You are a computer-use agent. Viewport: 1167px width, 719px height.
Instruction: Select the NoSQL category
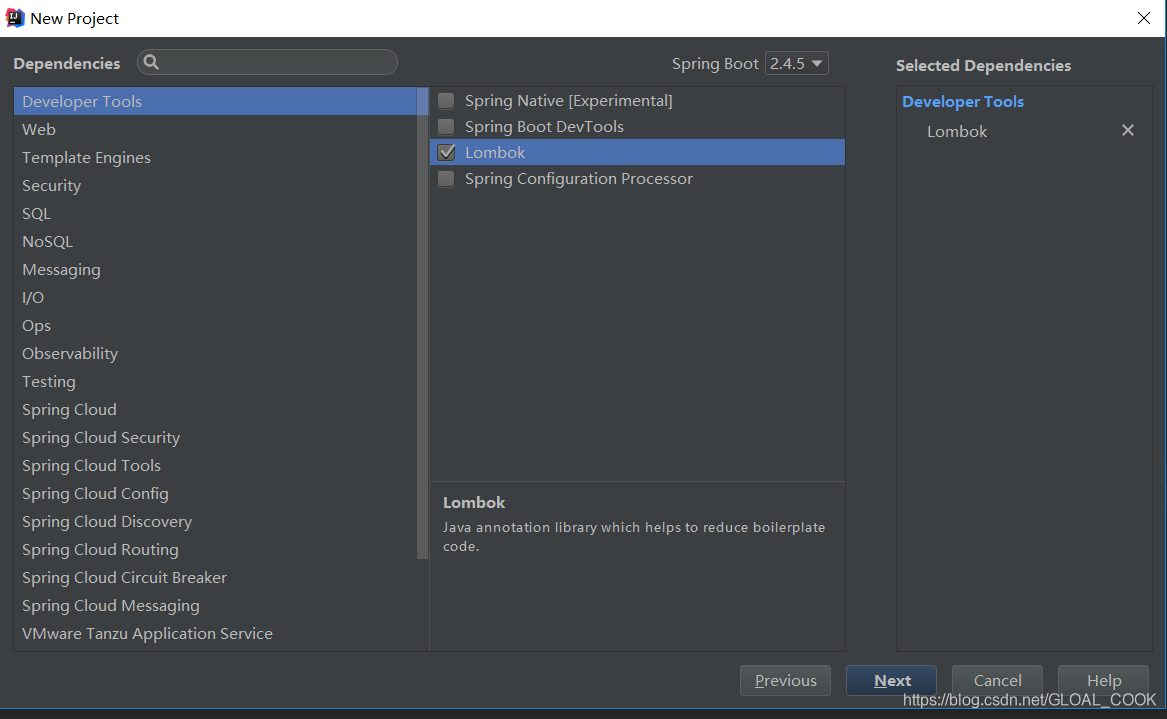(216, 242)
